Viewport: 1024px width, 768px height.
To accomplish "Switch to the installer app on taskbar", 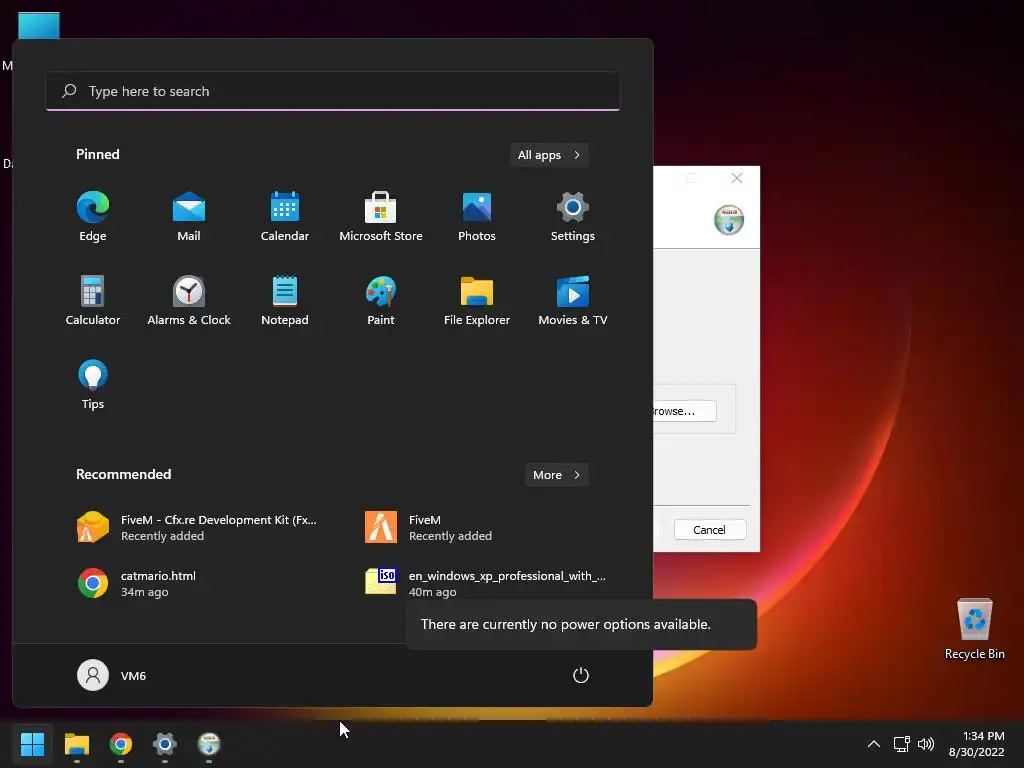I will point(209,743).
